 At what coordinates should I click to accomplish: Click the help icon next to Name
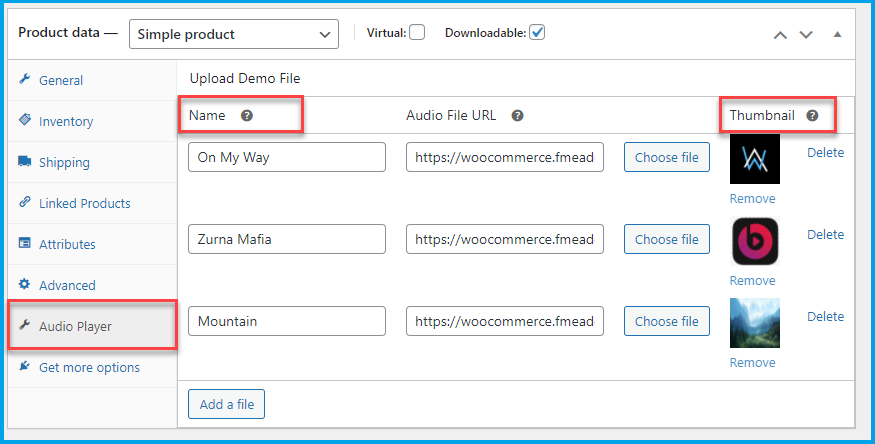(x=247, y=115)
